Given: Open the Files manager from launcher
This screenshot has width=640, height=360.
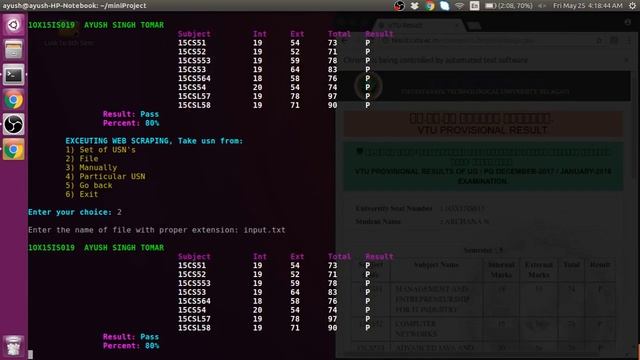Looking at the screenshot, I should [x=13, y=50].
